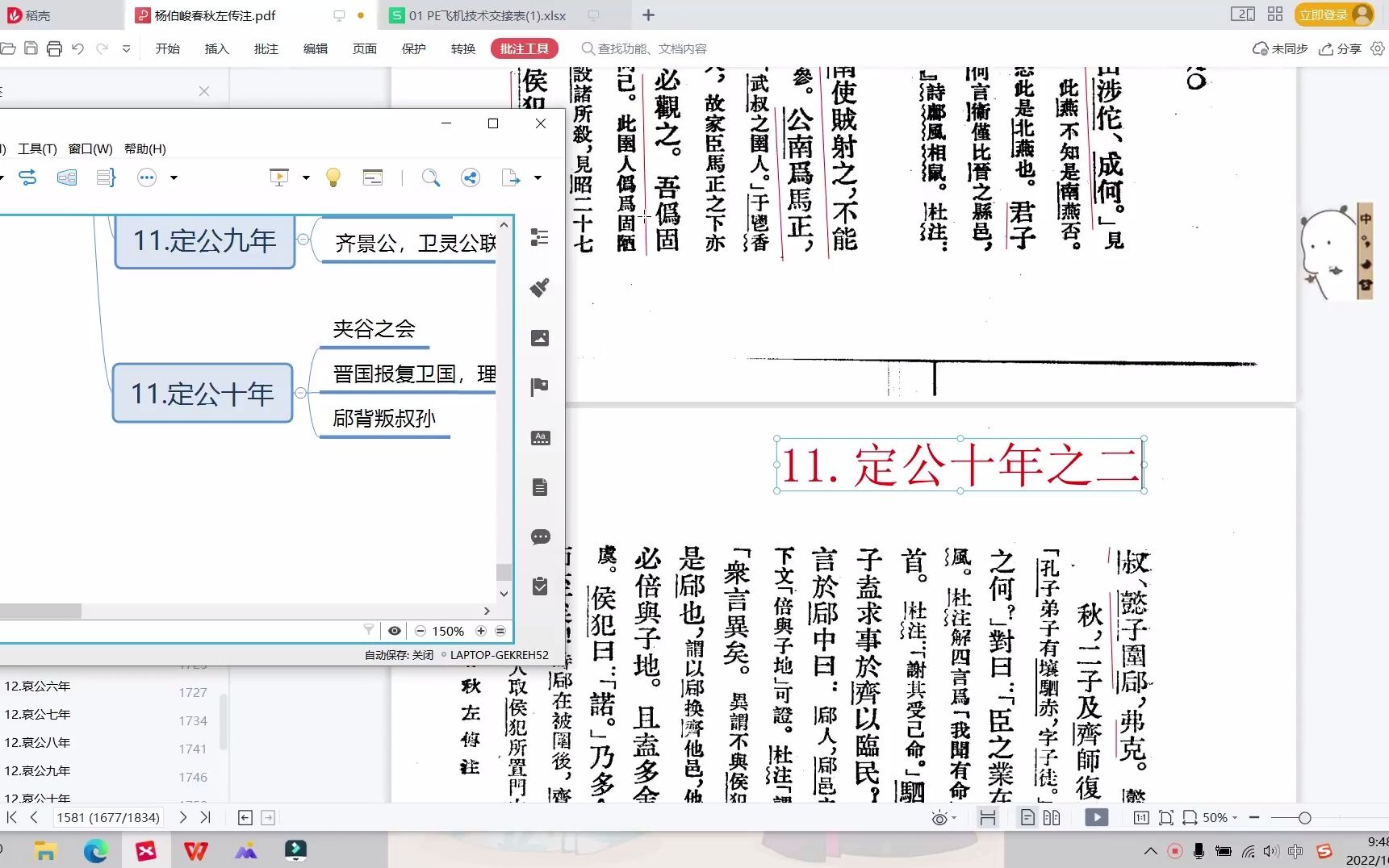Open the 窗口(W) menu in mind map window
The width and height of the screenshot is (1389, 868).
90,148
